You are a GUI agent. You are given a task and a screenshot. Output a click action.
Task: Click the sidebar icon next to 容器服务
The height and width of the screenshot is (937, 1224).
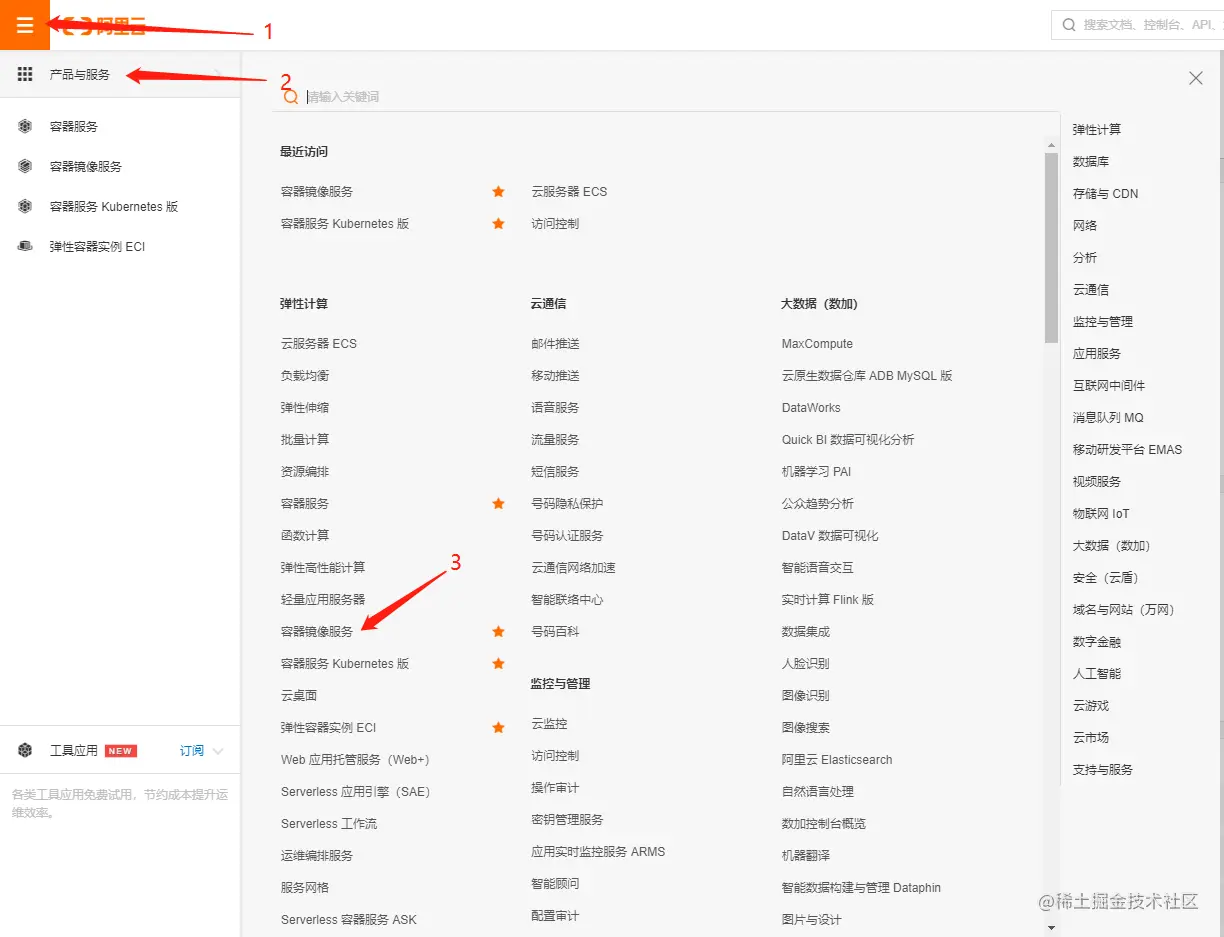(25, 126)
